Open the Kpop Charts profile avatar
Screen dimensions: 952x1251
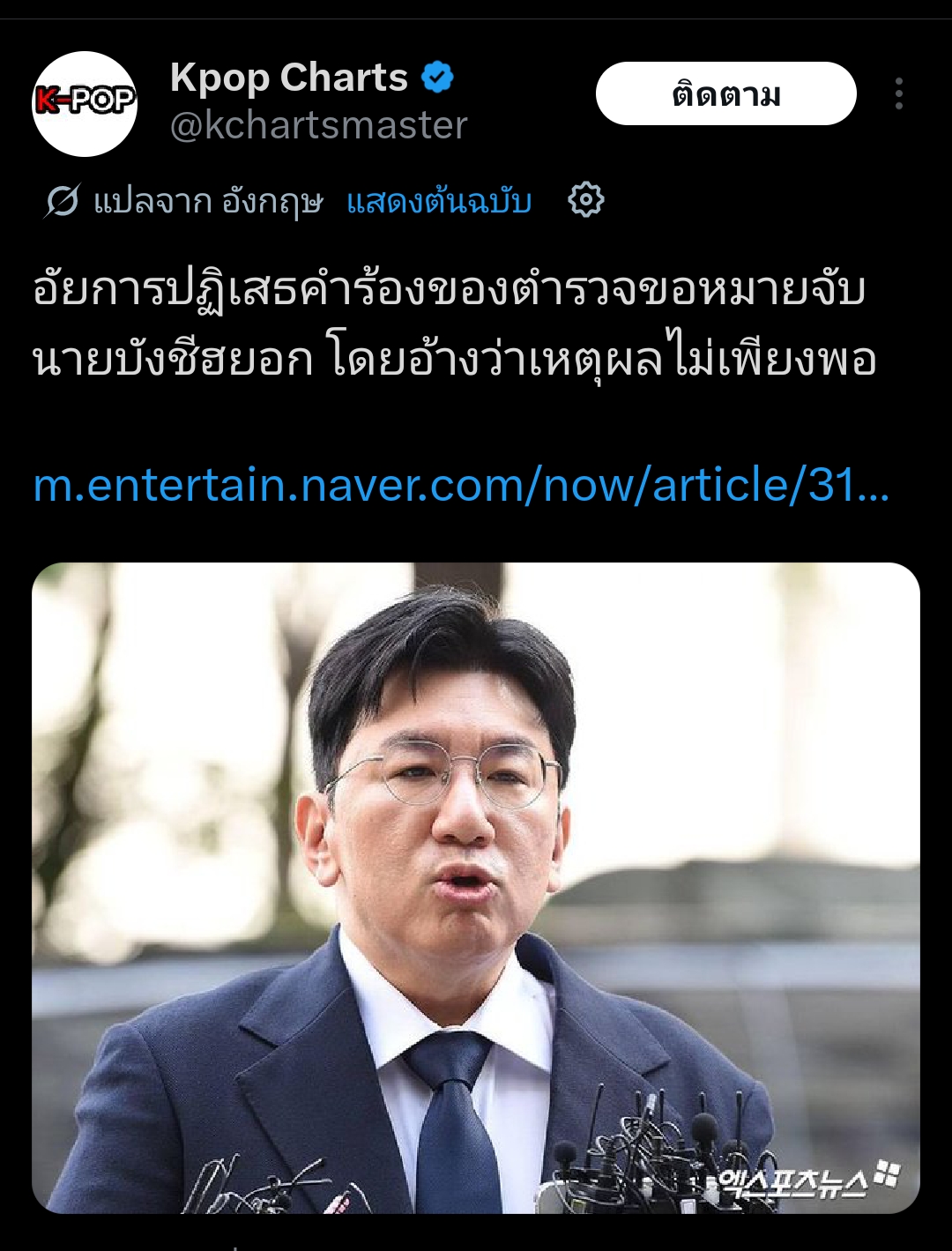click(85, 103)
